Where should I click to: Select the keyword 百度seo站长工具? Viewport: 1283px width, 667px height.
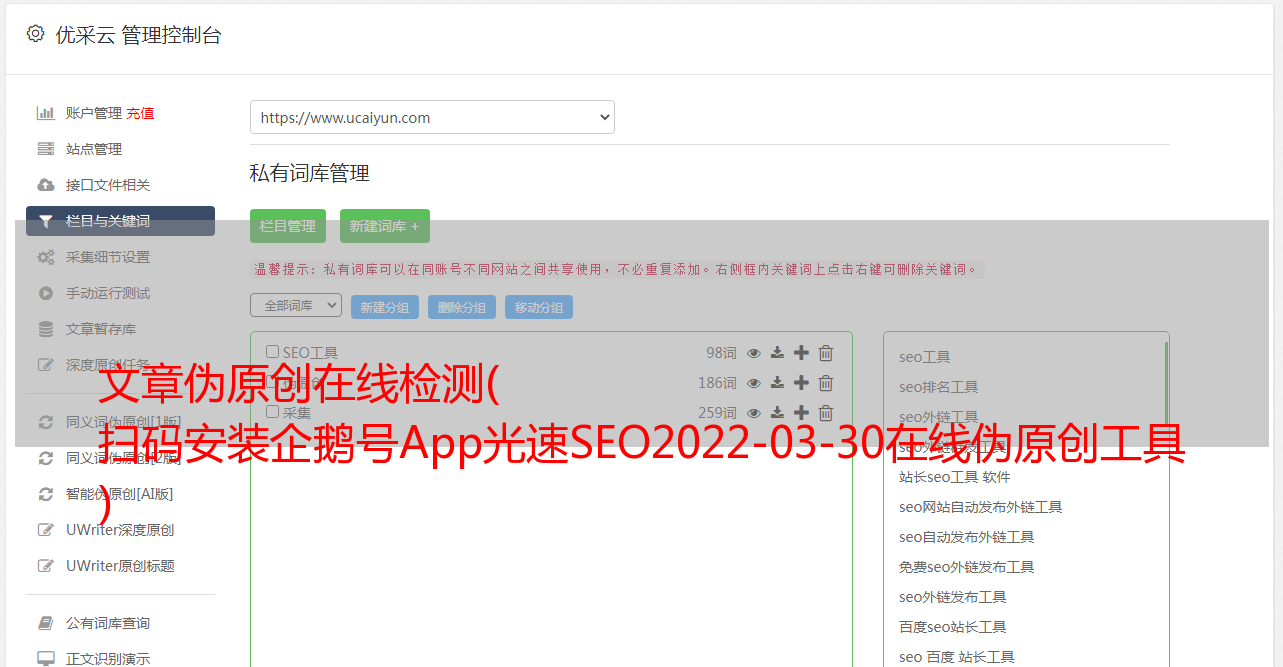[952, 627]
